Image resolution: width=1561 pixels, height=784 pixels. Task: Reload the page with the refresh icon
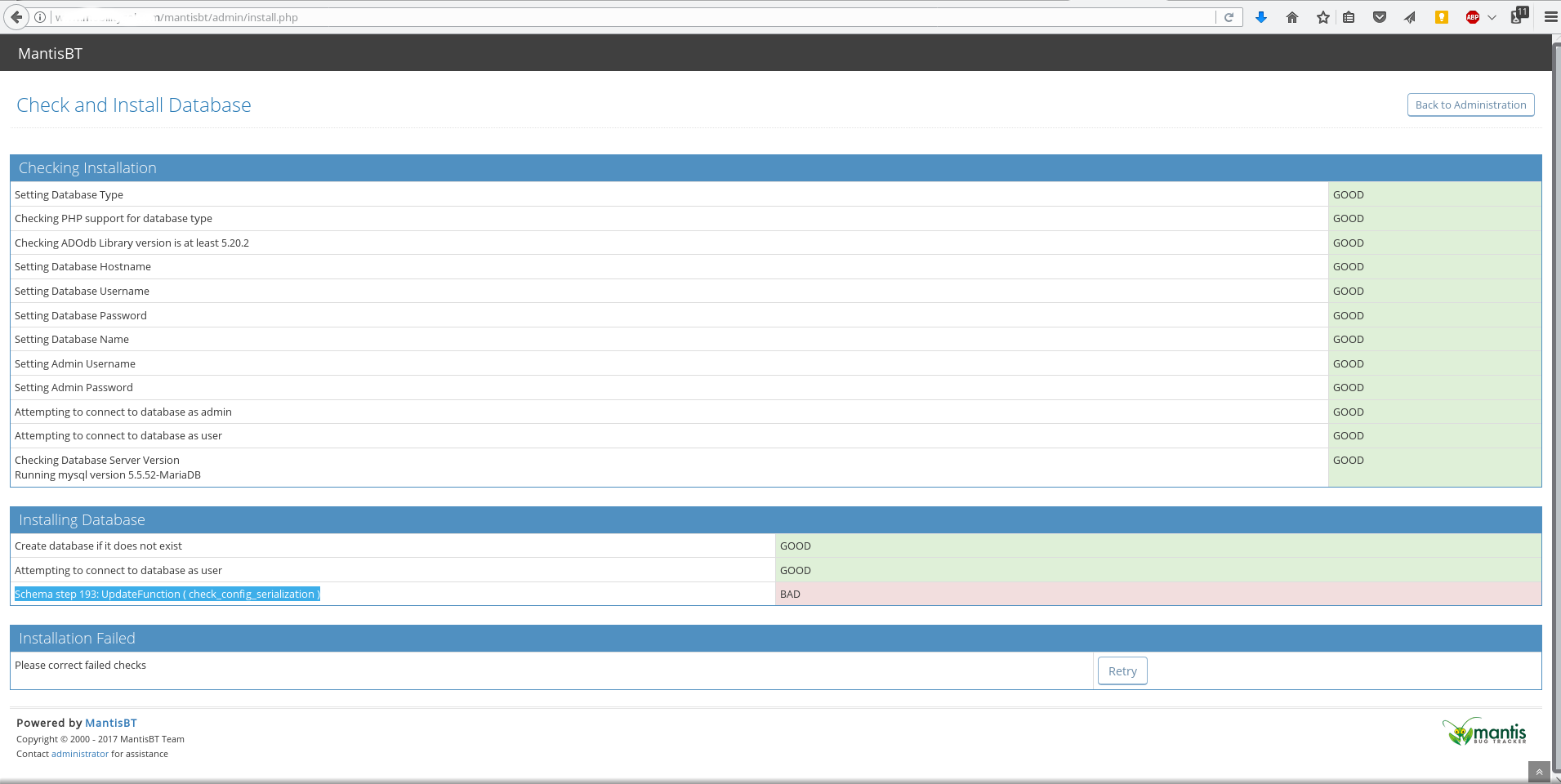coord(1229,17)
